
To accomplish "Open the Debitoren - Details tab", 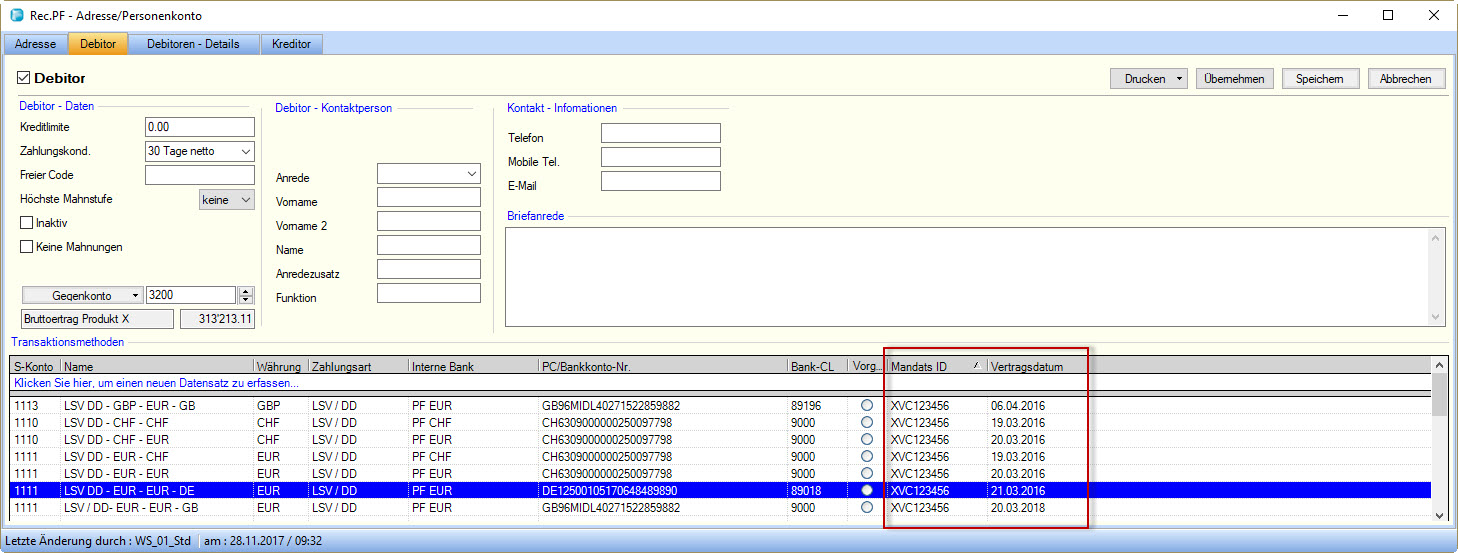I will click(x=193, y=44).
